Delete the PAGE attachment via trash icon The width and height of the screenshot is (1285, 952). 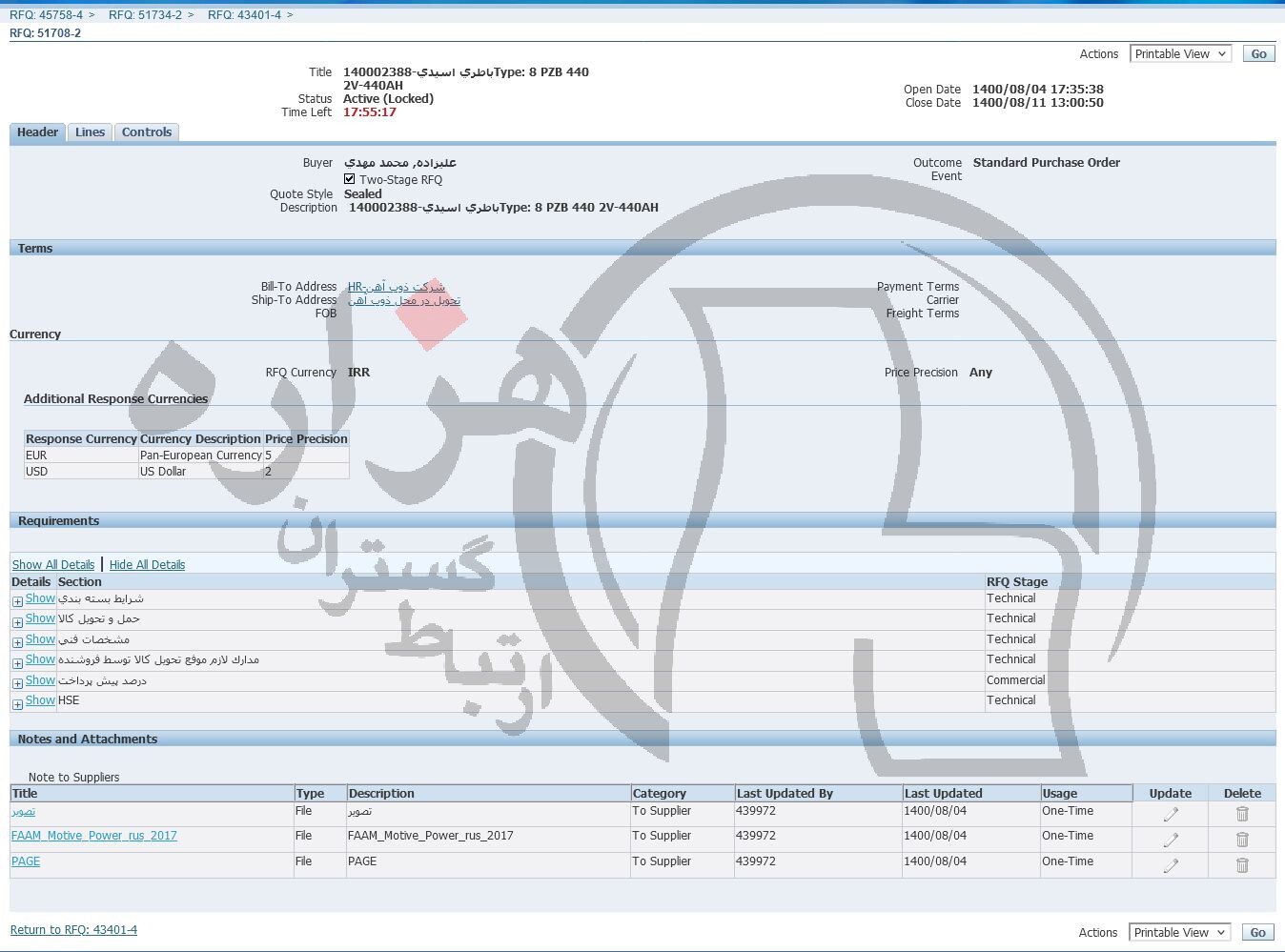point(1242,865)
